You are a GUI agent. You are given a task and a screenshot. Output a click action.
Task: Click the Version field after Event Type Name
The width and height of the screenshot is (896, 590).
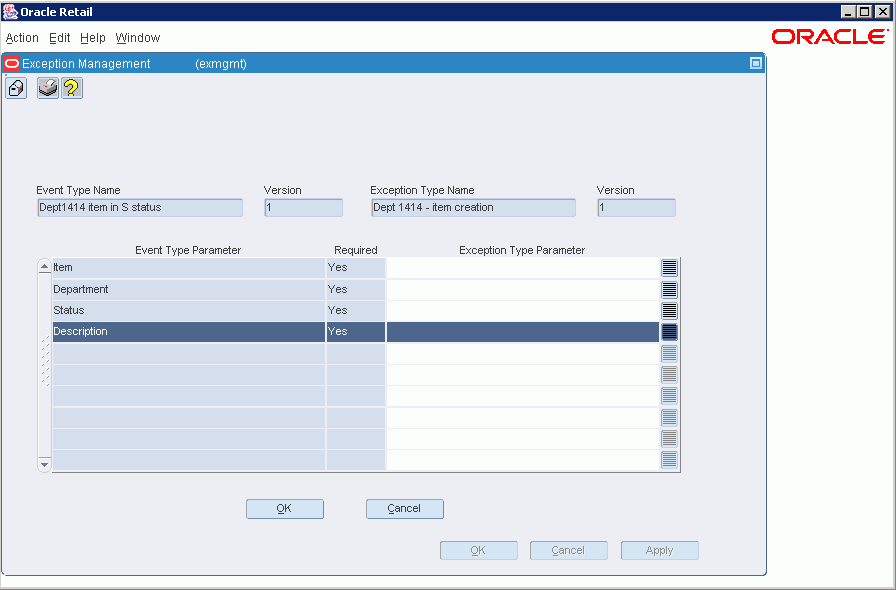(303, 208)
